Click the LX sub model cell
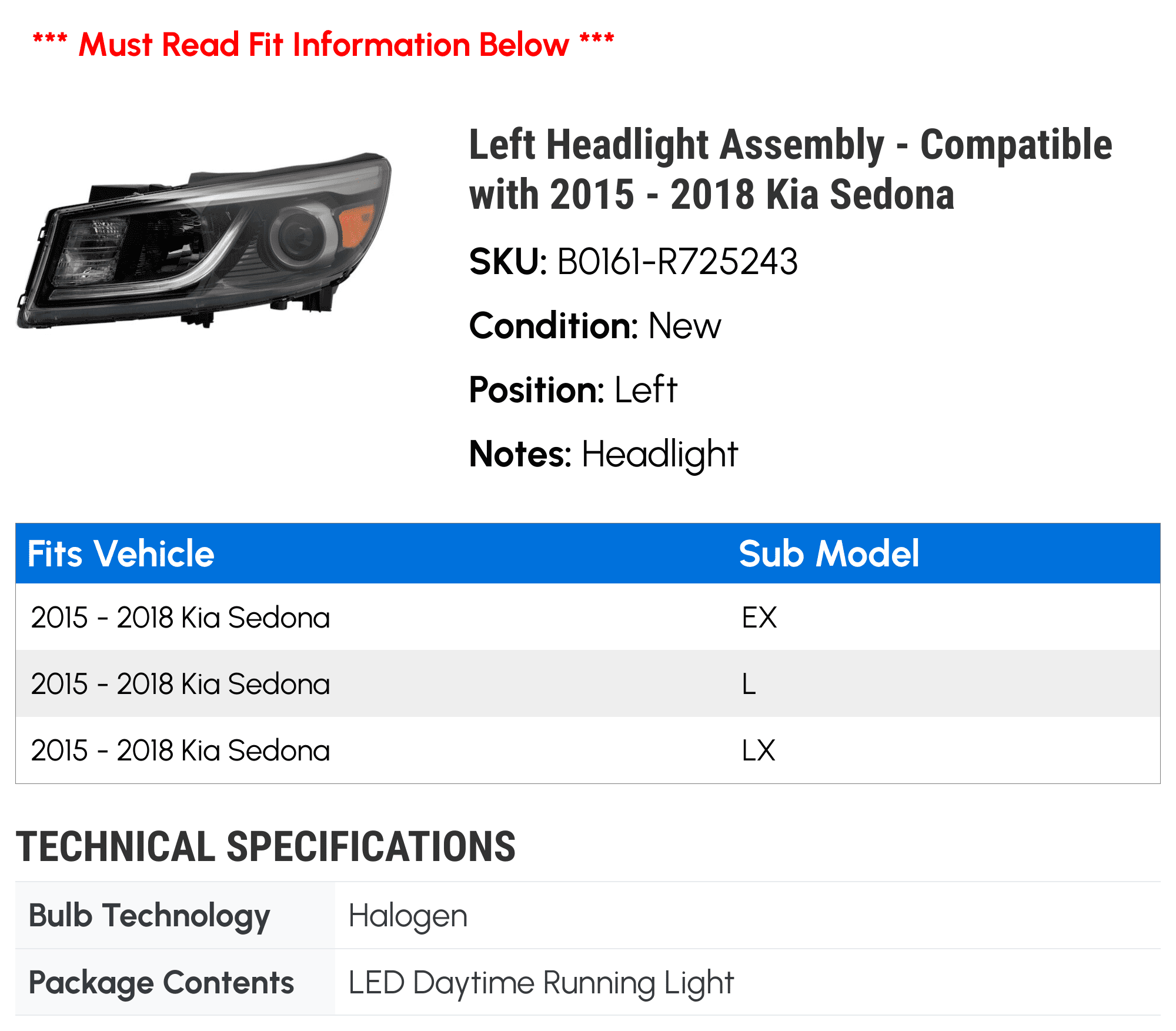This screenshot has width=1176, height=1031. point(759,750)
